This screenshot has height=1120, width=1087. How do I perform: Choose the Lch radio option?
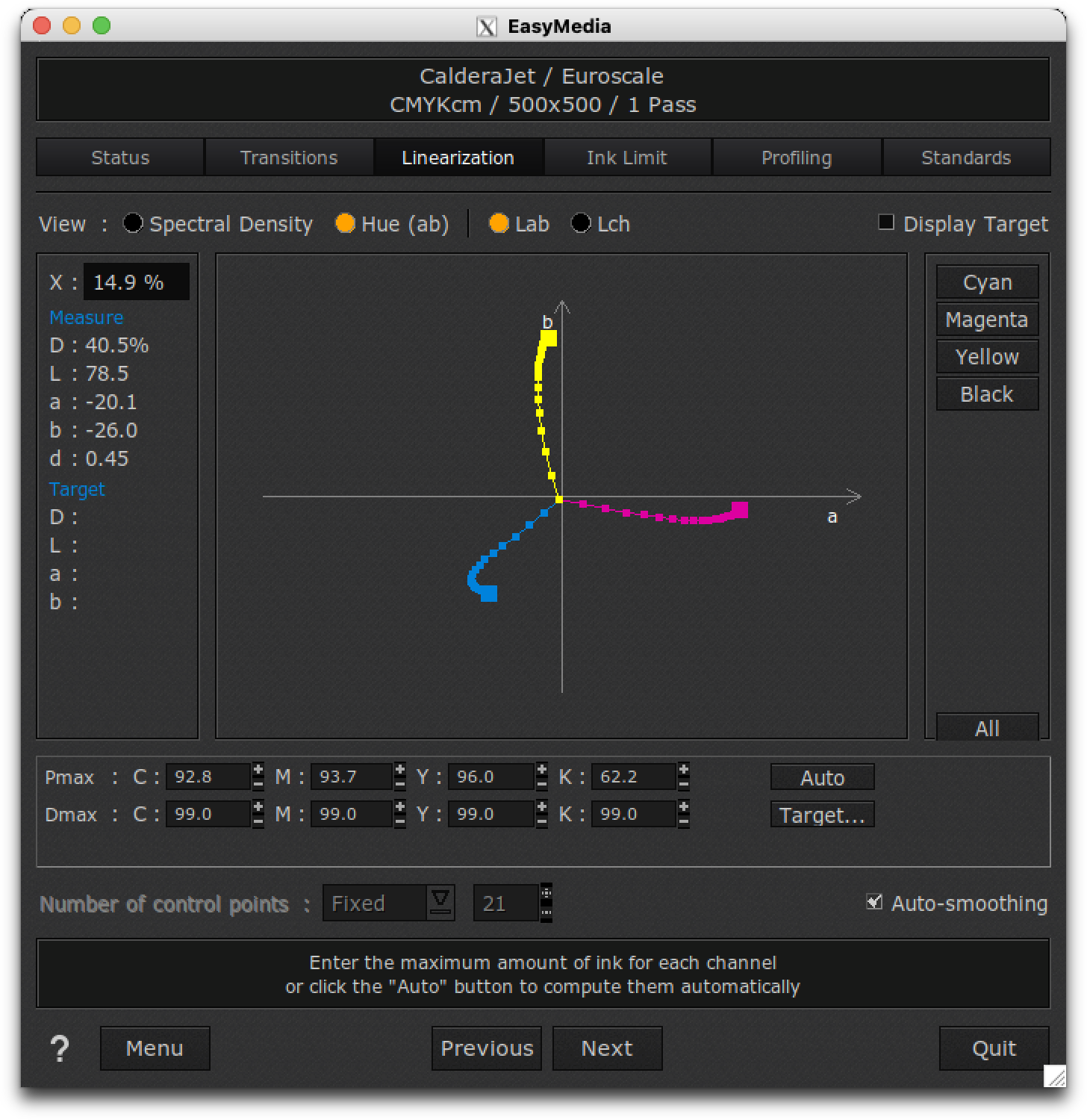tap(581, 223)
